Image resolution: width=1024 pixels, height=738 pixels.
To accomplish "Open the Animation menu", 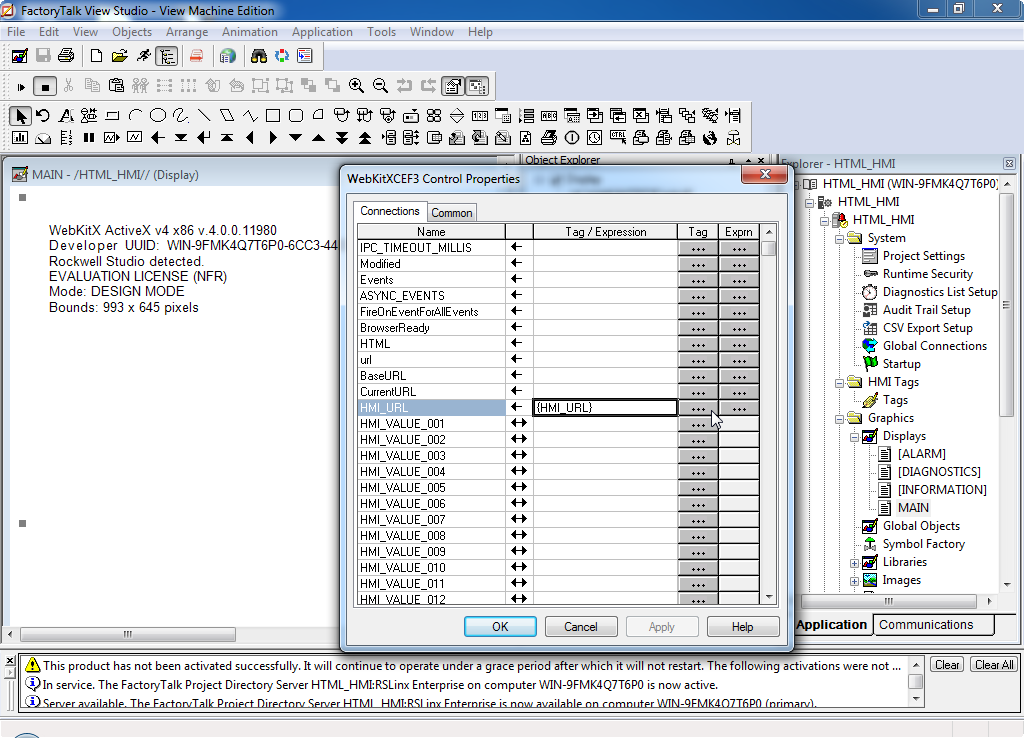I will click(x=249, y=32).
